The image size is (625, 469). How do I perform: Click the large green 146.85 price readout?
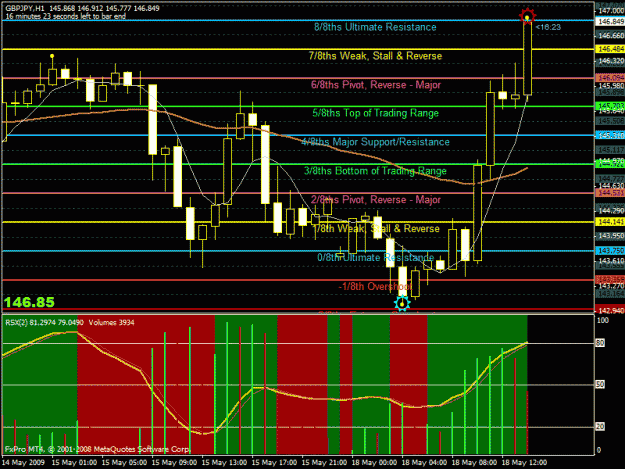29,302
